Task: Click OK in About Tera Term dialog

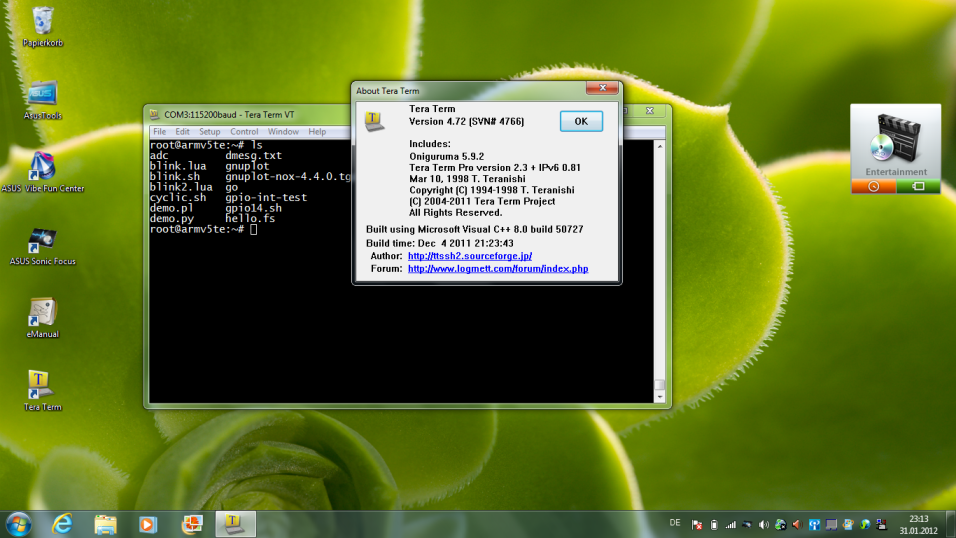Action: coord(581,121)
